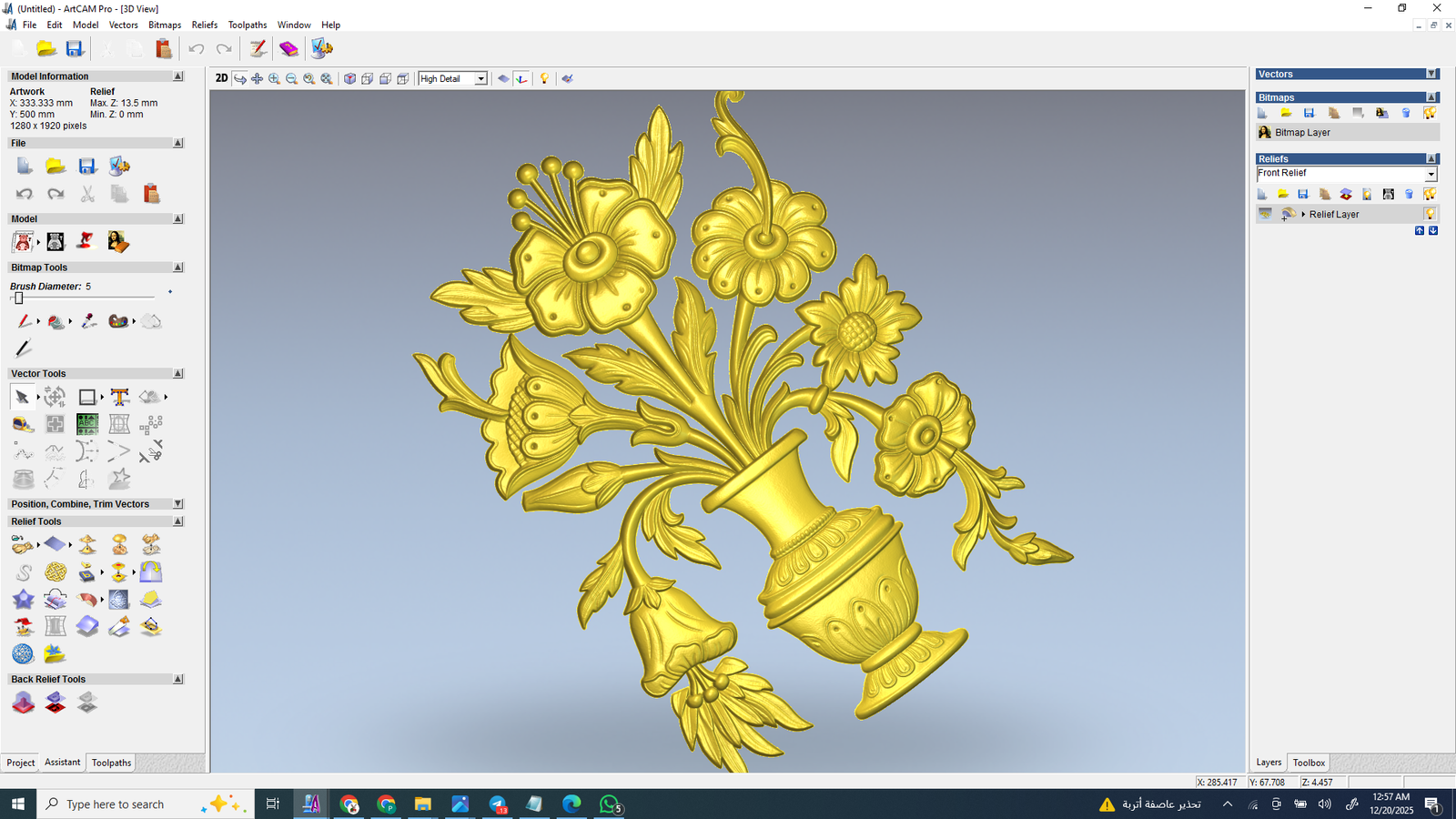Open the Toolpaths menu
The height and width of the screenshot is (819, 1456).
click(247, 25)
